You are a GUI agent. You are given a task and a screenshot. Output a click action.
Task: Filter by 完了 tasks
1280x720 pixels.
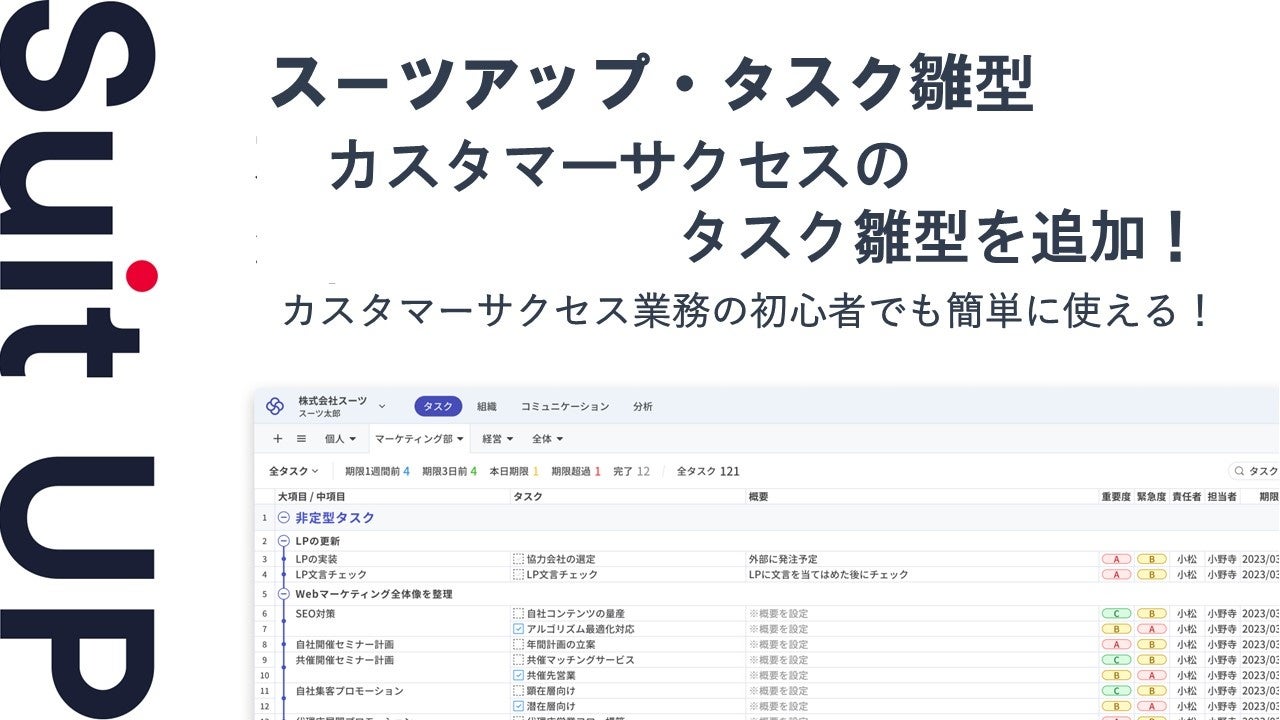[x=631, y=471]
